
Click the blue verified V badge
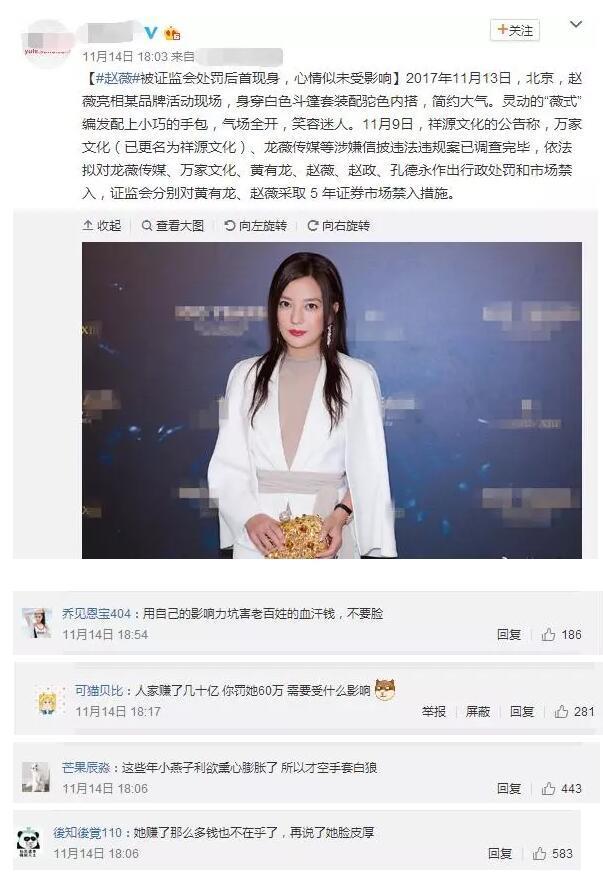pyautogui.click(x=150, y=32)
